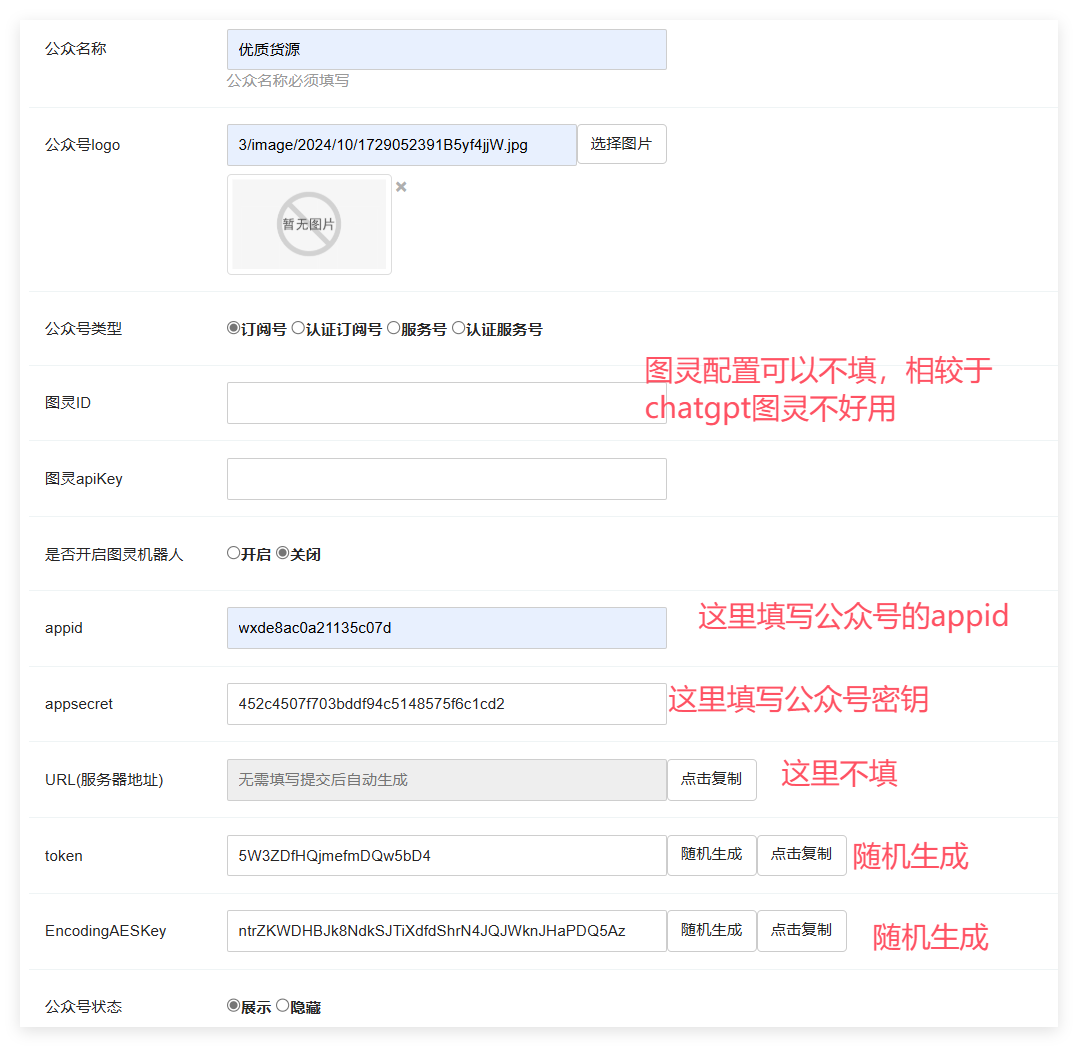Click the appid field with wxde8ac0a21135c07d
This screenshot has width=1078, height=1047.
(447, 628)
